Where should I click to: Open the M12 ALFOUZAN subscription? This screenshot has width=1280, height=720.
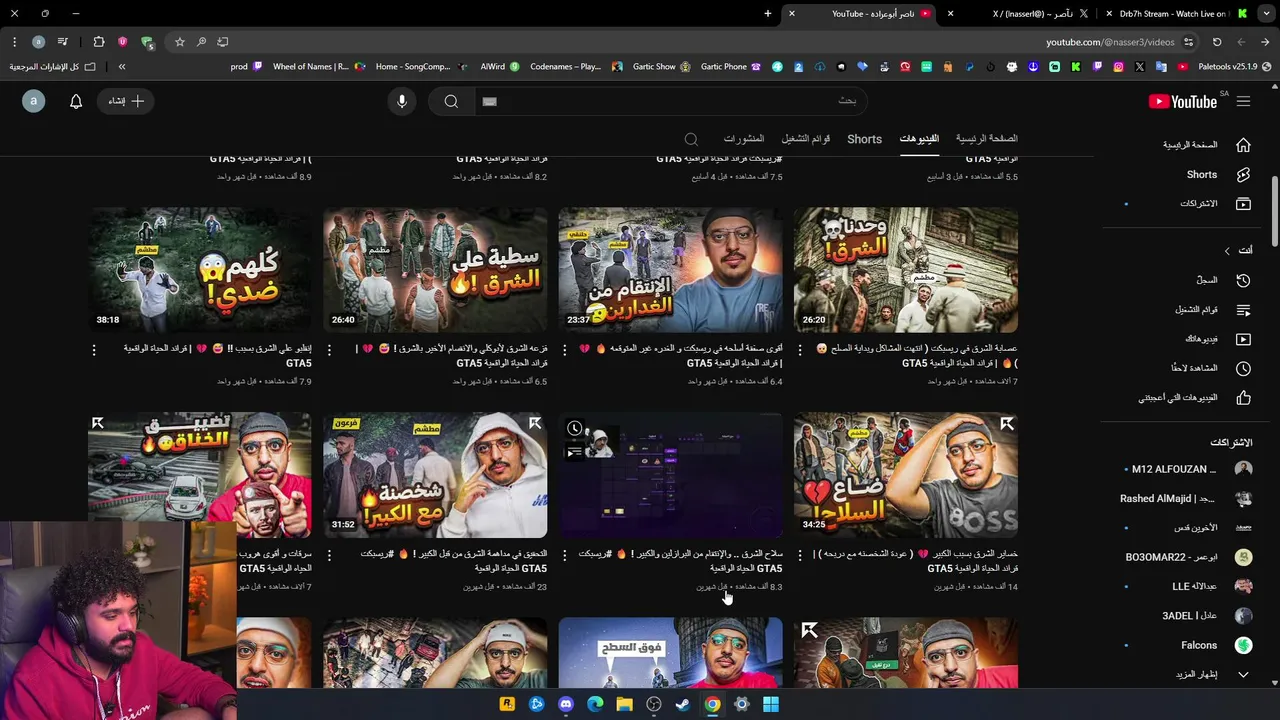tap(1187, 469)
